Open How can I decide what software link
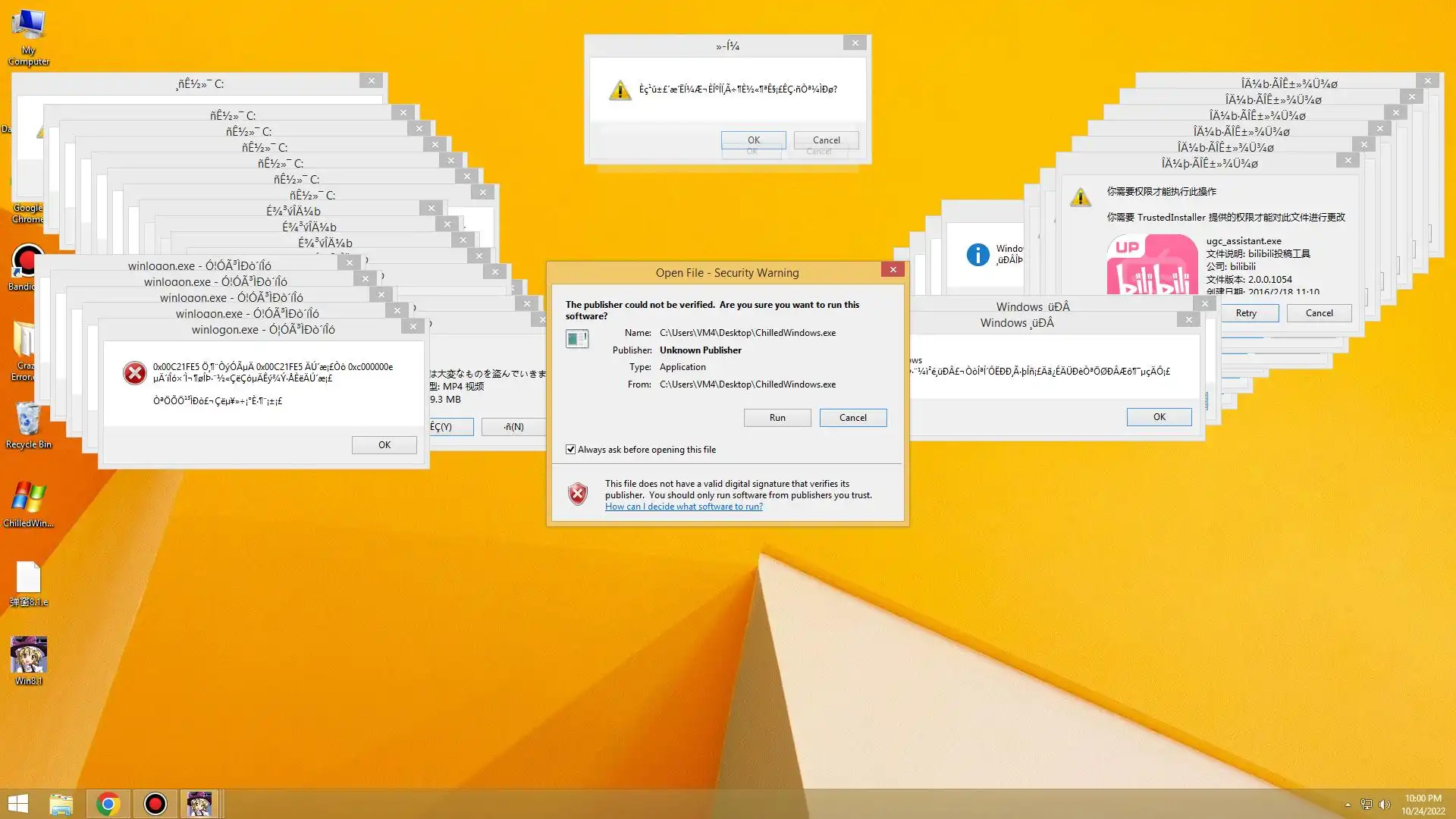 click(x=683, y=507)
